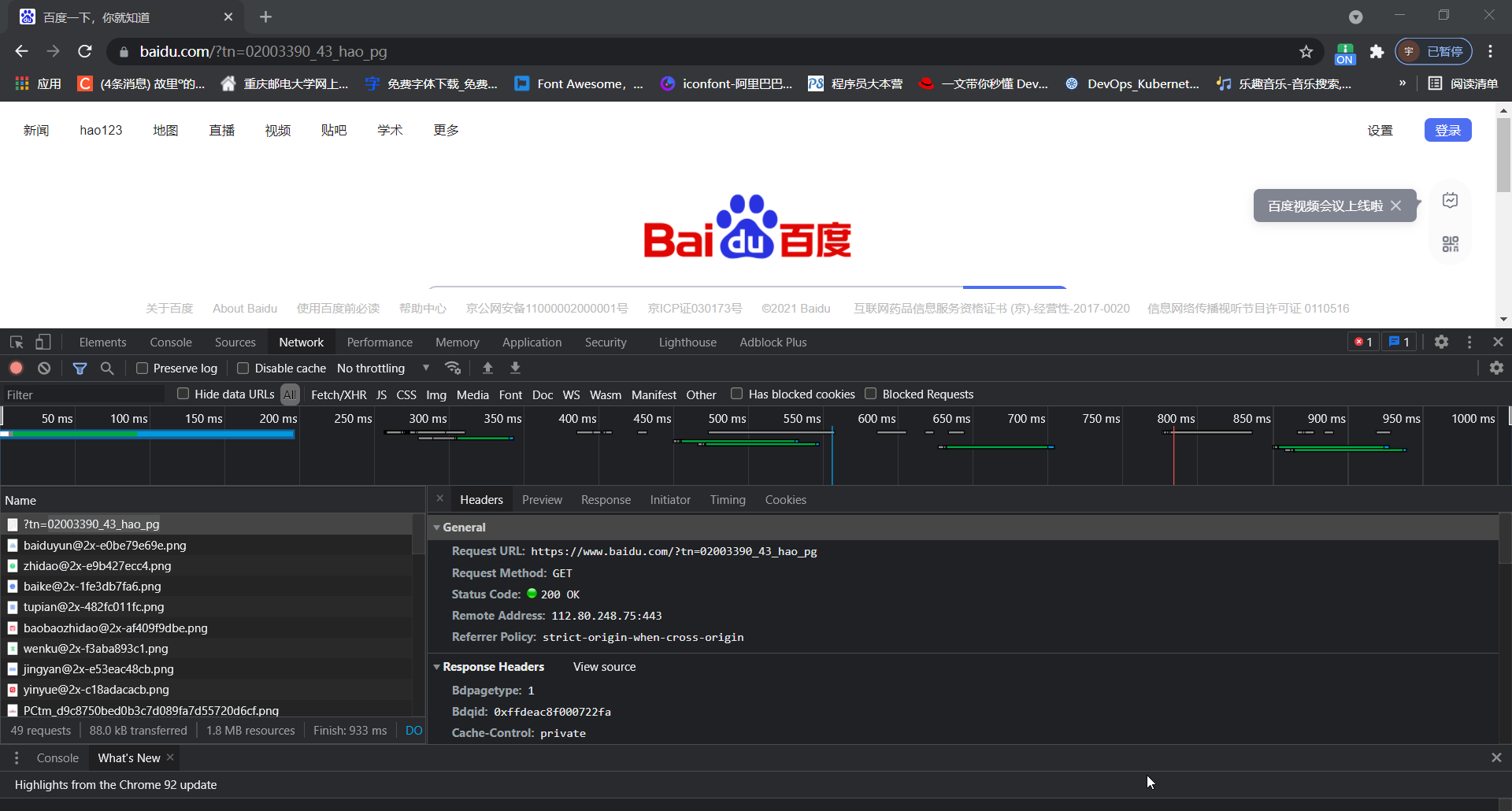Show more bookmarks with chevron
This screenshot has height=811, width=1512.
coord(1403,83)
